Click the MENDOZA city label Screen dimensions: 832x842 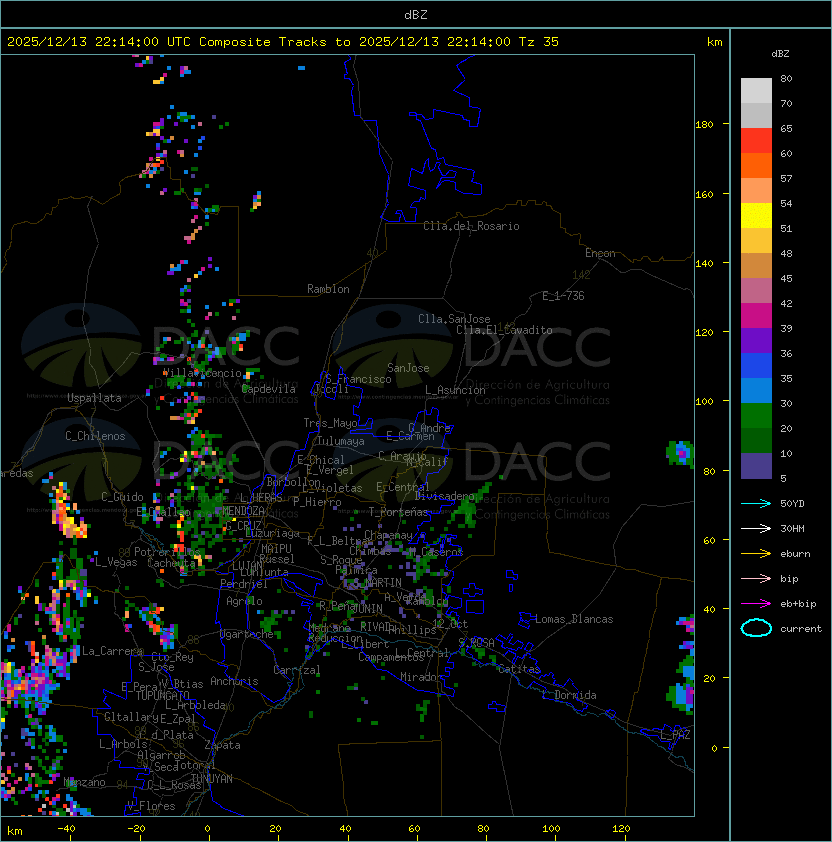(243, 510)
